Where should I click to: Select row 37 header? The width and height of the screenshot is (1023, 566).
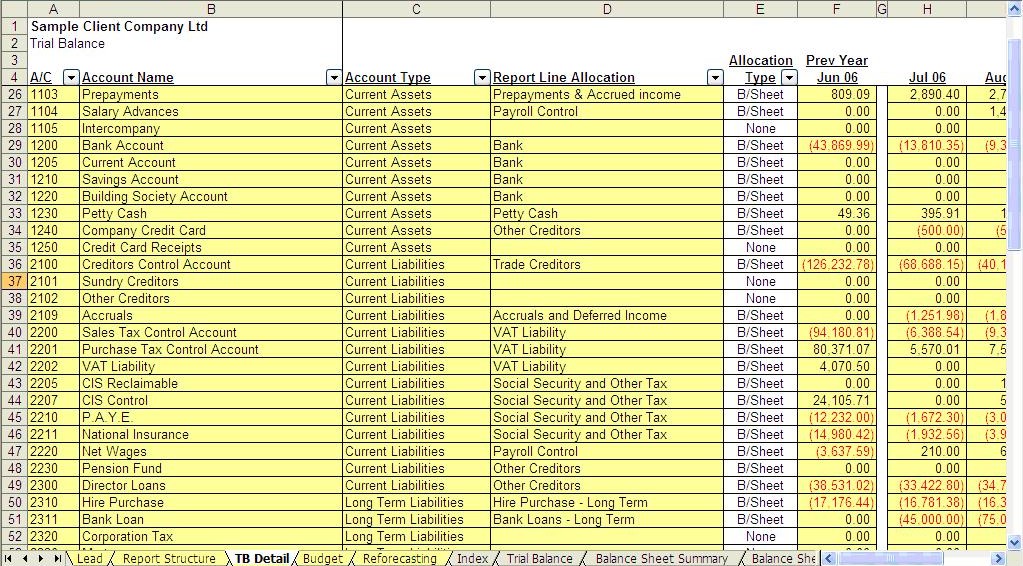pos(14,282)
